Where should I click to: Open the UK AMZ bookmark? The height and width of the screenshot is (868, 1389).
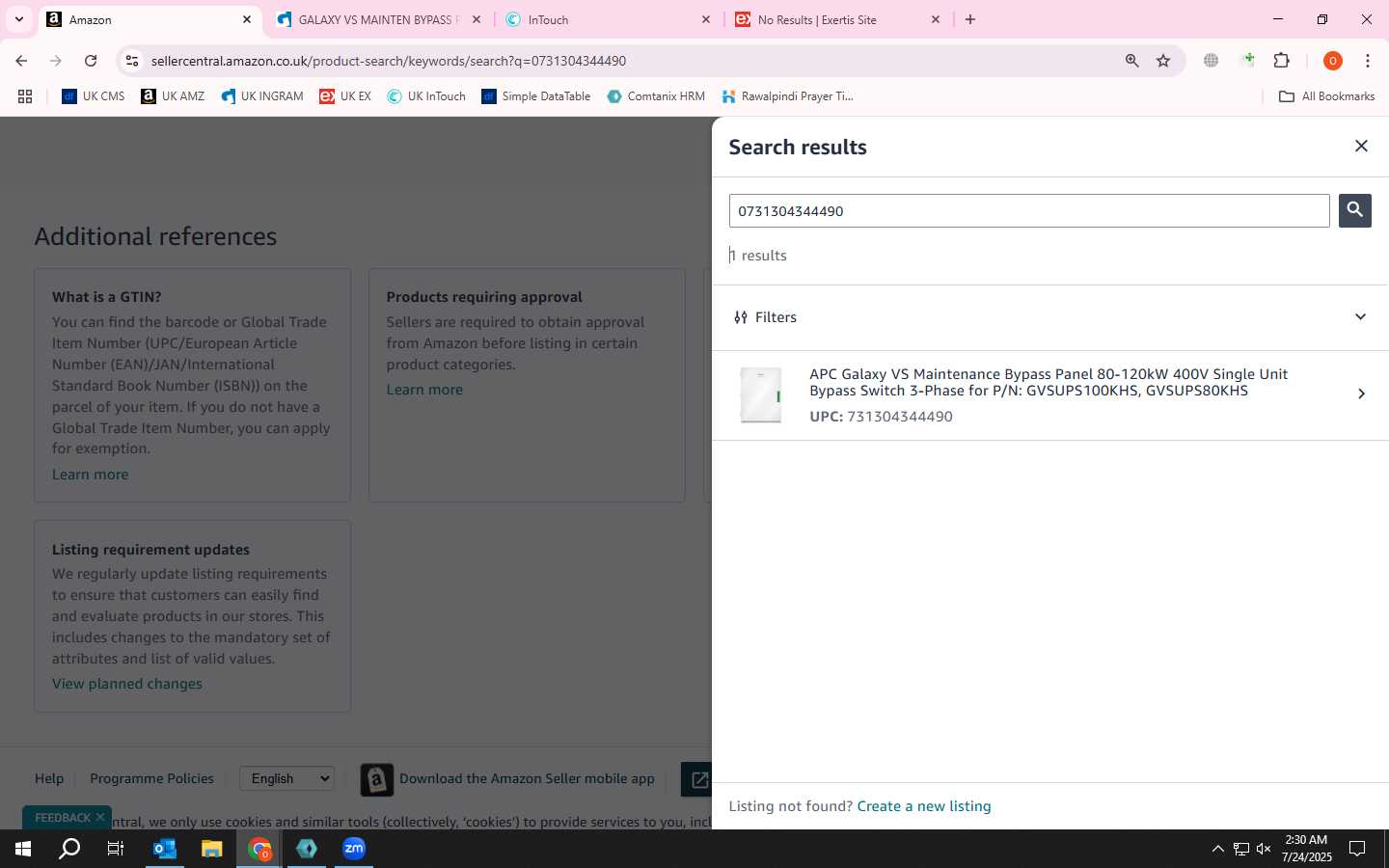[x=173, y=96]
